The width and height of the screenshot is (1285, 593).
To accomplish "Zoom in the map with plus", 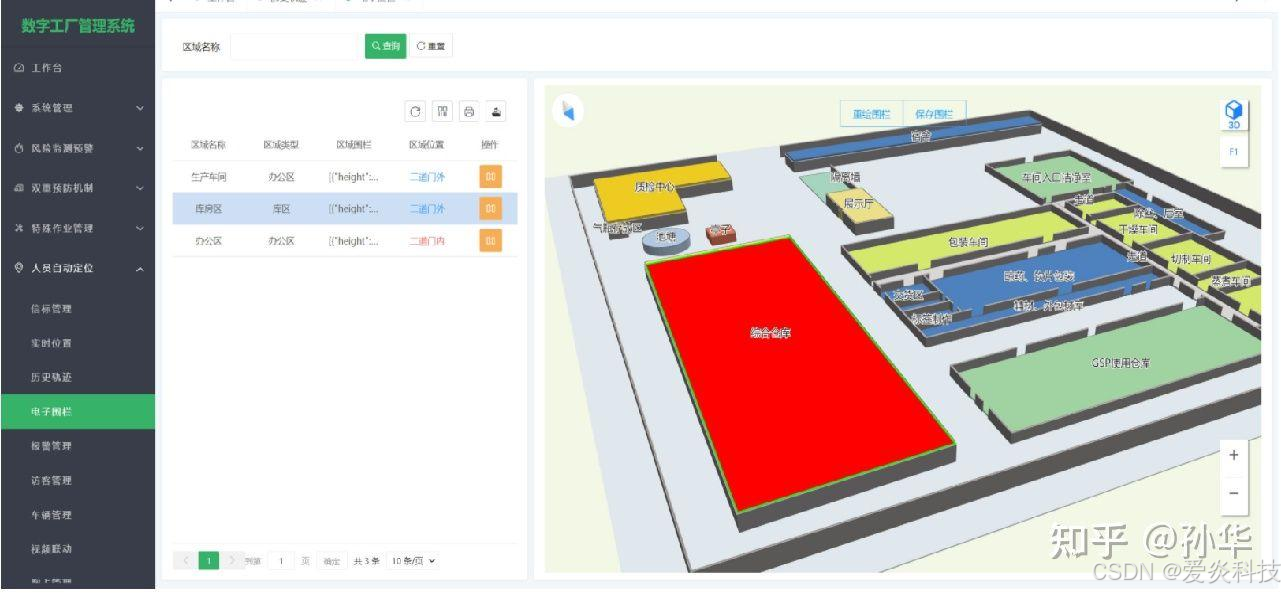I will coord(1233,455).
